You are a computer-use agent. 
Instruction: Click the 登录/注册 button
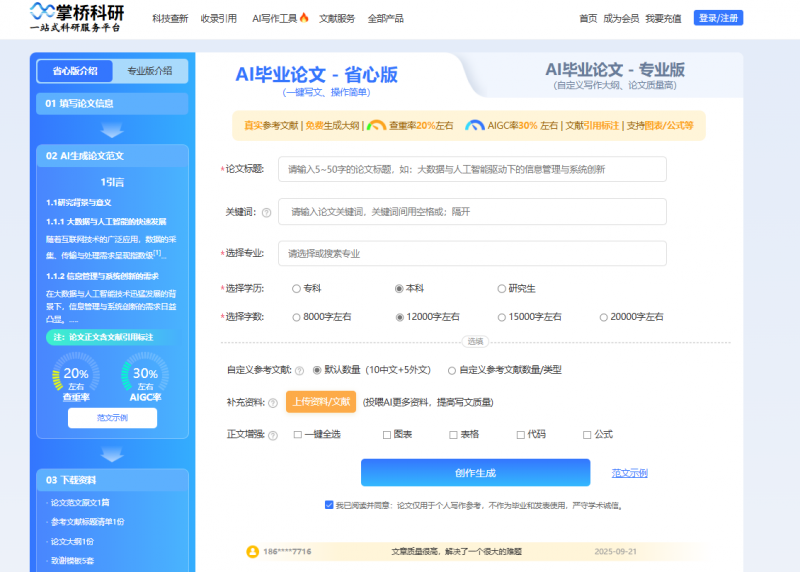[x=718, y=18]
